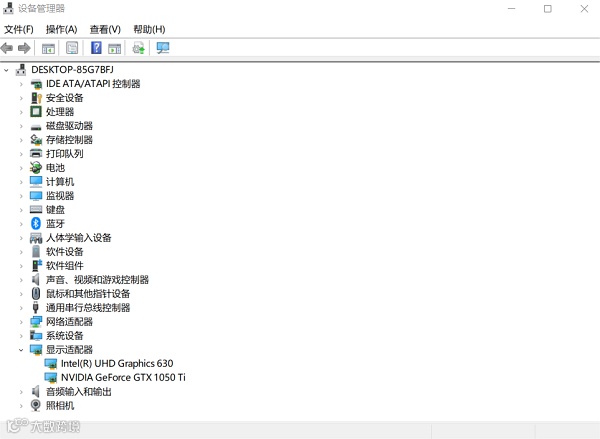Screen dimensions: 600x439
Task: Click the 设备管理器 title bar icon
Action: click(x=8, y=8)
